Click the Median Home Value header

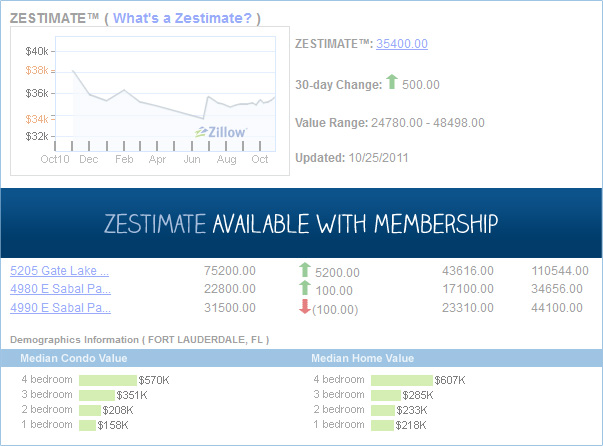(363, 358)
